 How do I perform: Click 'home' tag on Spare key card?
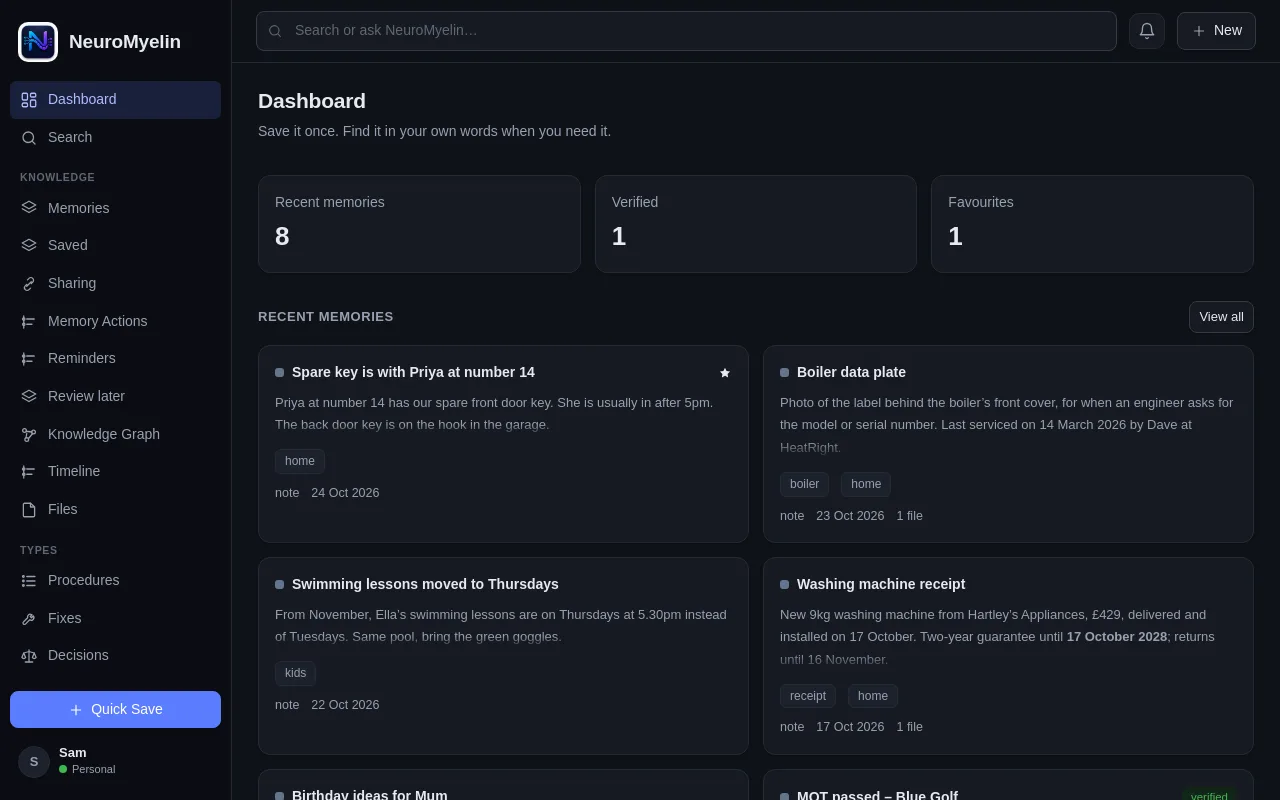click(x=300, y=462)
